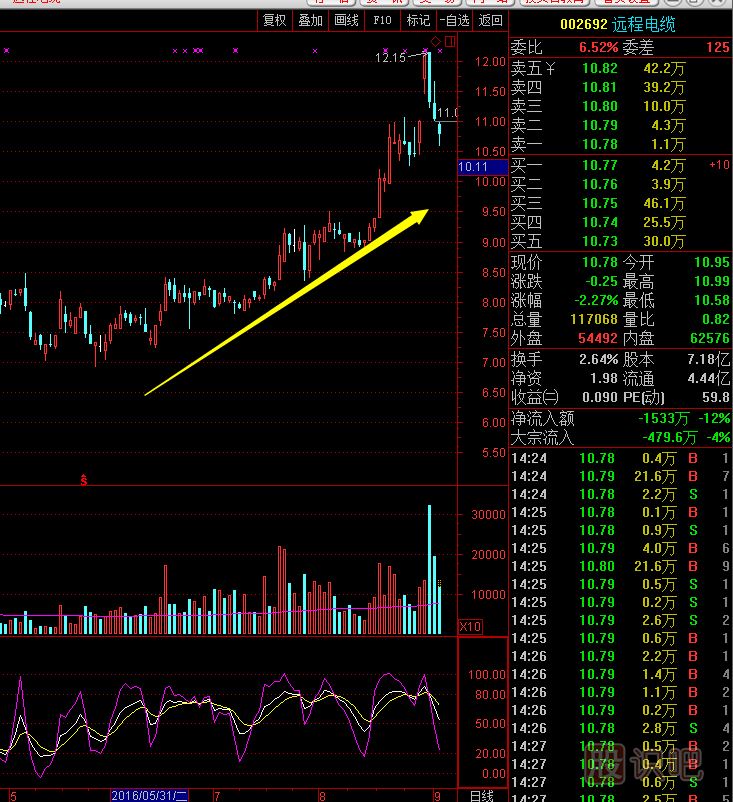The width and height of the screenshot is (733, 802).
Task: Open the 标记 marker options
Action: tap(418, 20)
